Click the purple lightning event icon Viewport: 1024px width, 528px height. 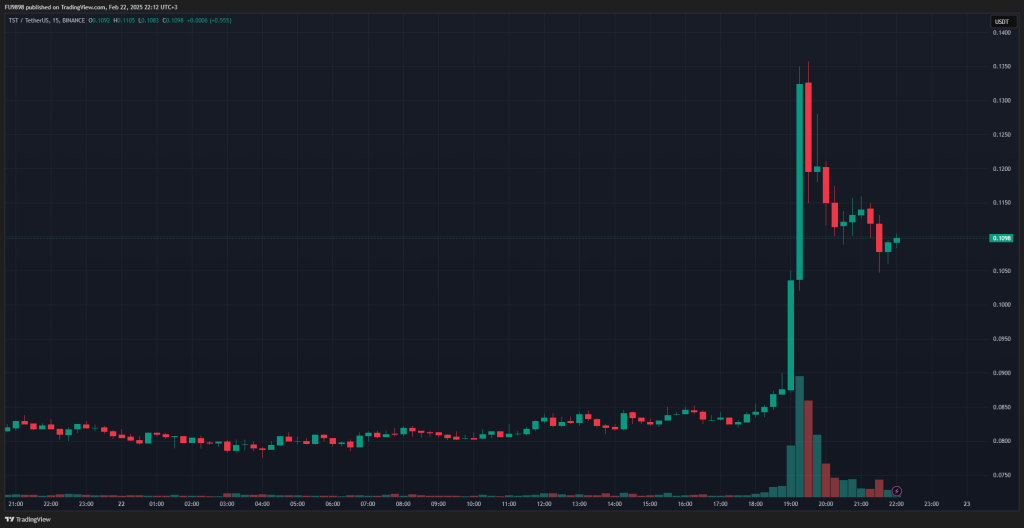click(897, 491)
